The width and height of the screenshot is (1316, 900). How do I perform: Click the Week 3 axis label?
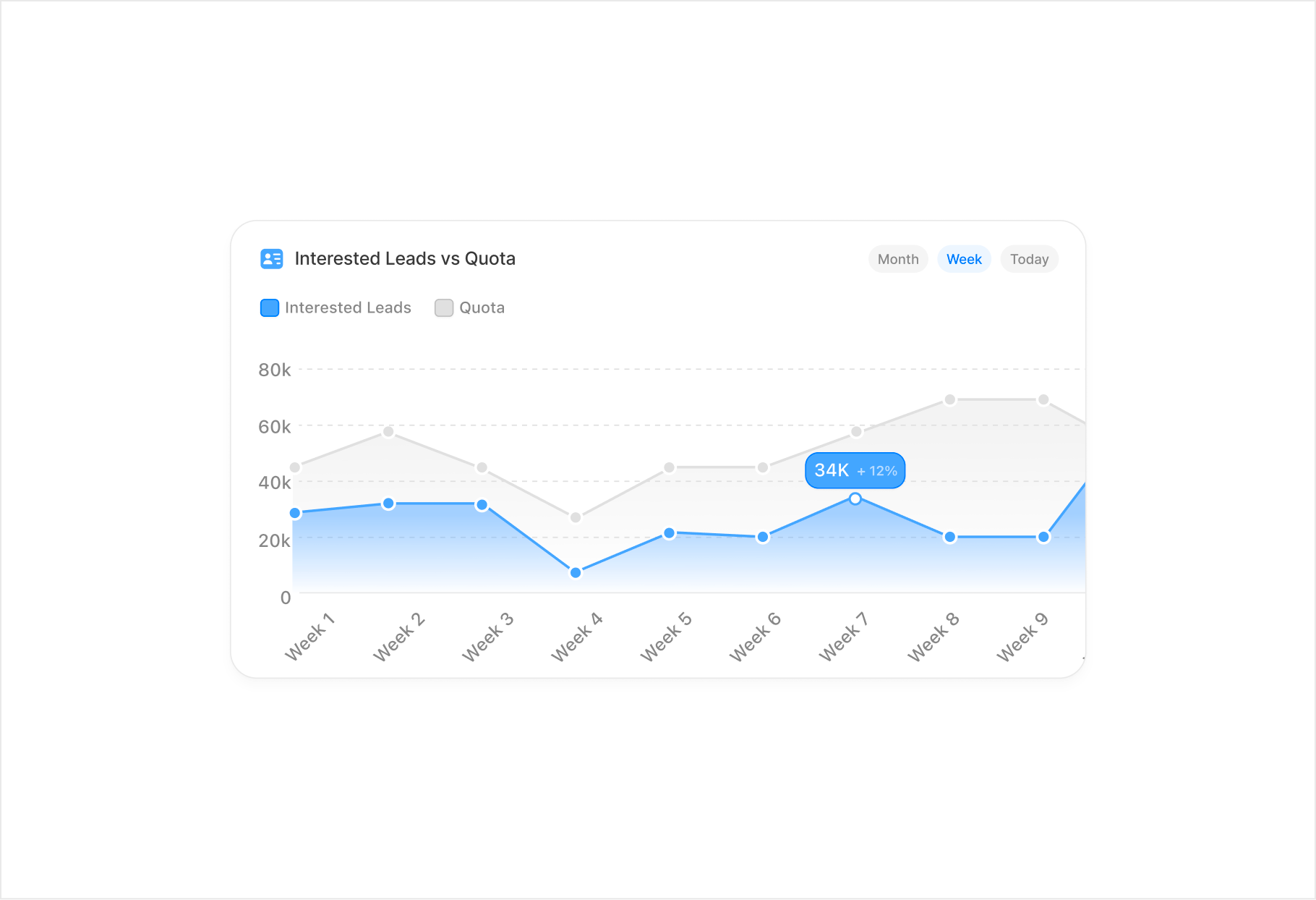click(488, 637)
